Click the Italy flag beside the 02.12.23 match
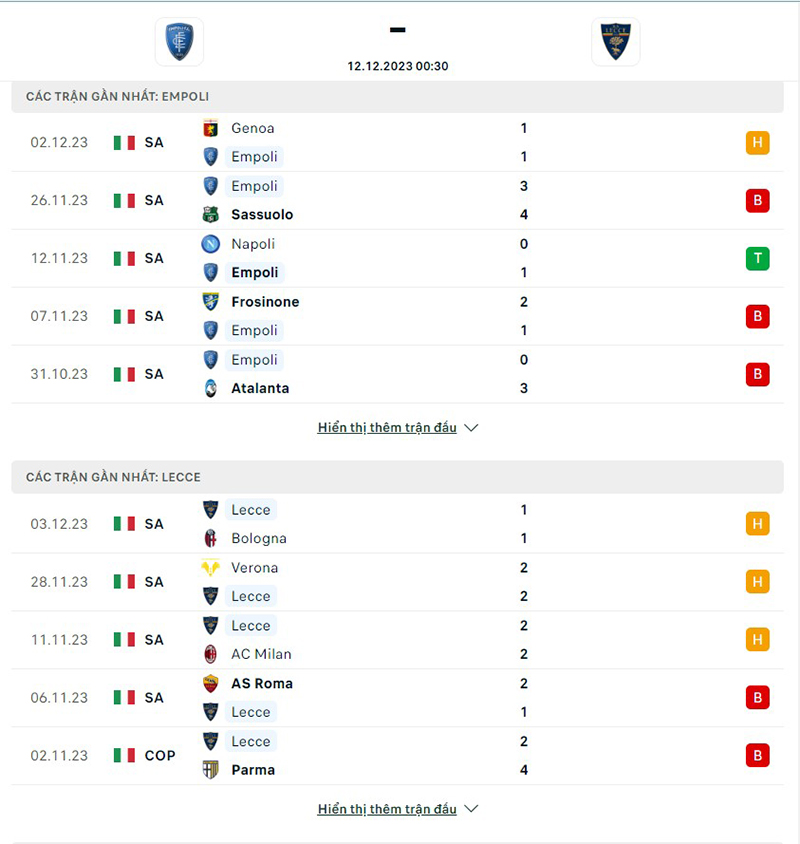Image resolution: width=800 pixels, height=844 pixels. tap(124, 142)
